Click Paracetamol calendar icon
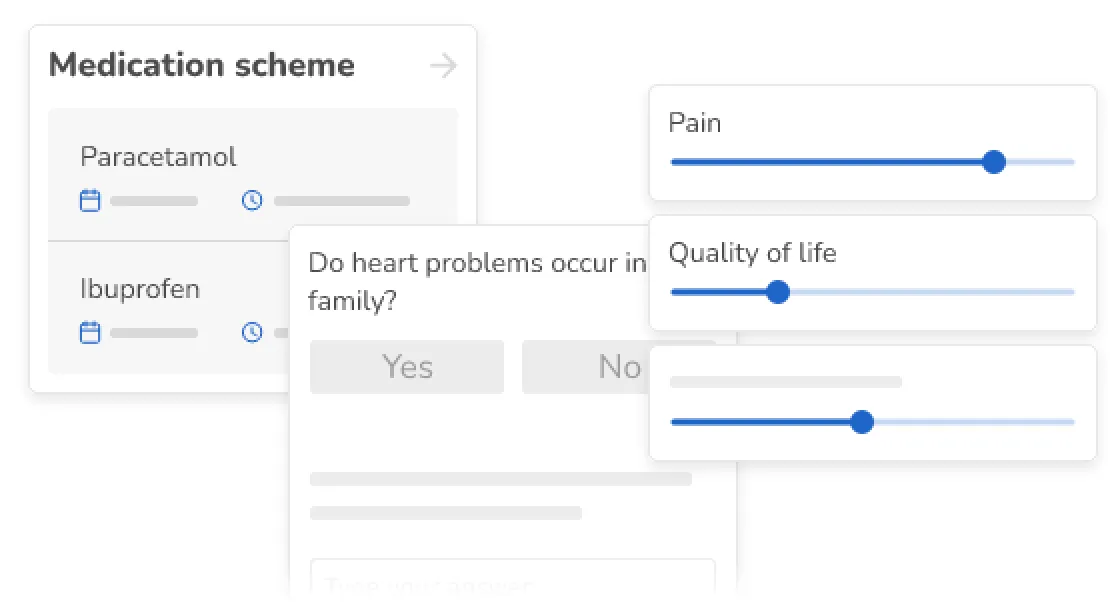This screenshot has height=602, width=1118. point(90,201)
